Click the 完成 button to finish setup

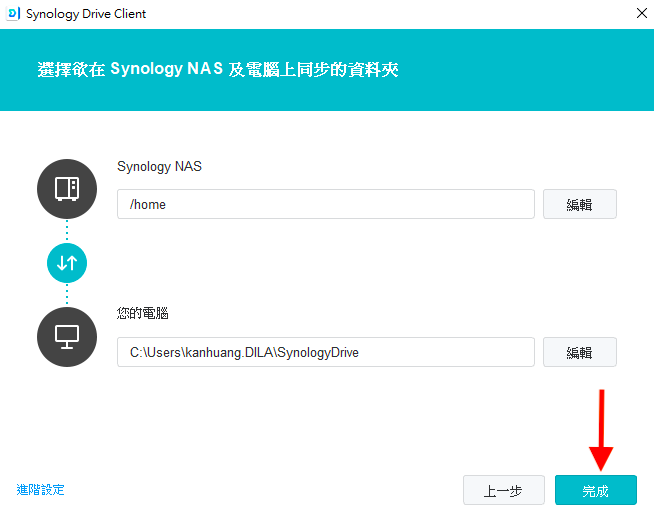tap(595, 490)
